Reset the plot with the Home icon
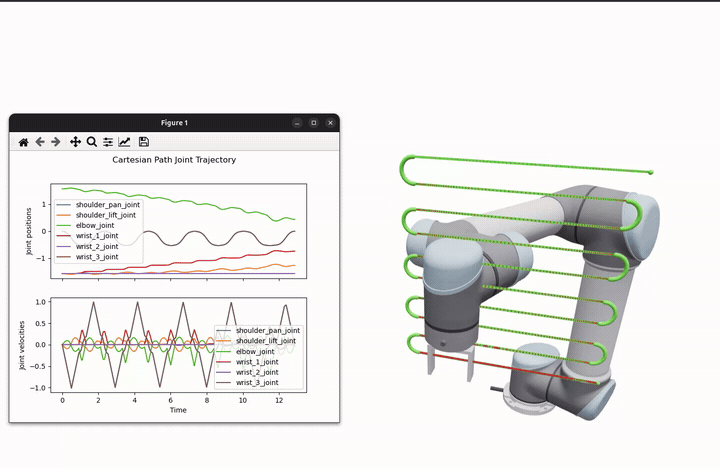This screenshot has width=720, height=468. click(23, 142)
